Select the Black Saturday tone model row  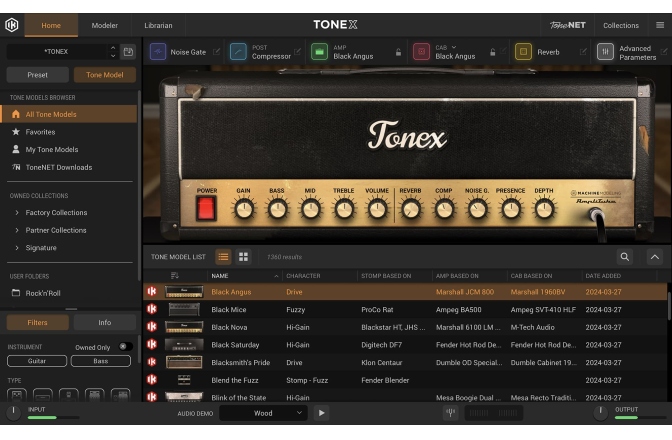point(405,345)
